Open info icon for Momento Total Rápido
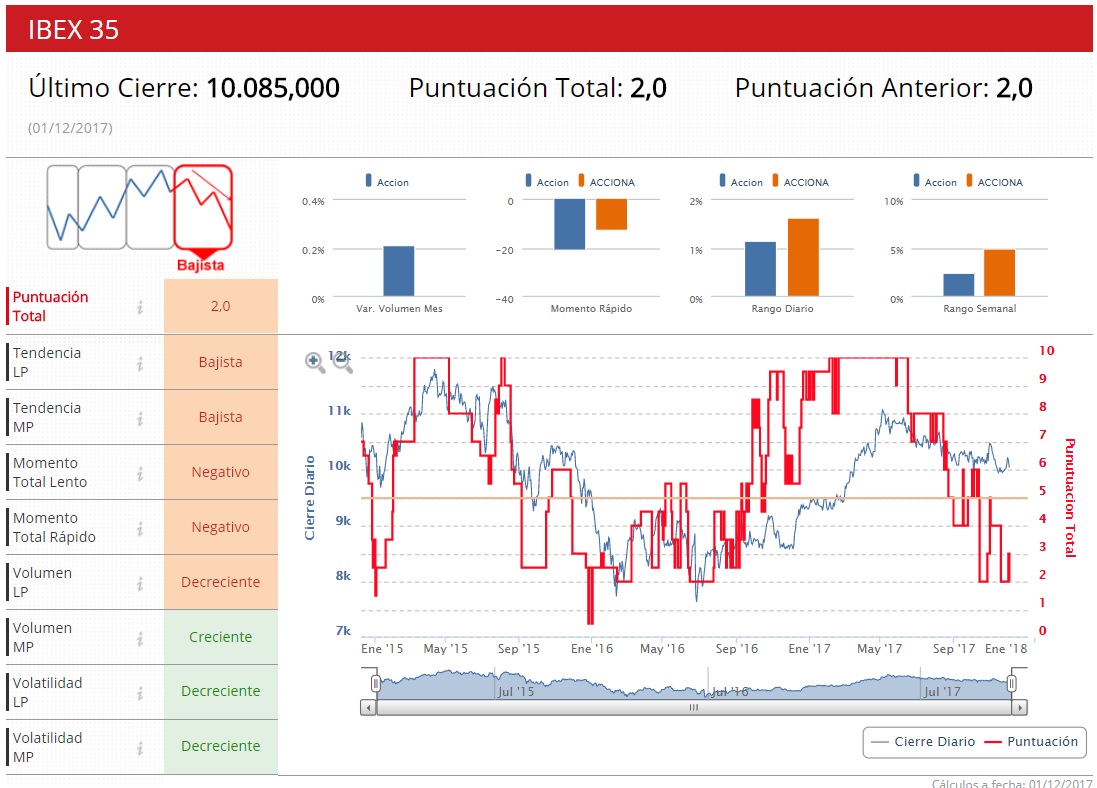Viewport: 1097px width, 788px height. pos(140,528)
